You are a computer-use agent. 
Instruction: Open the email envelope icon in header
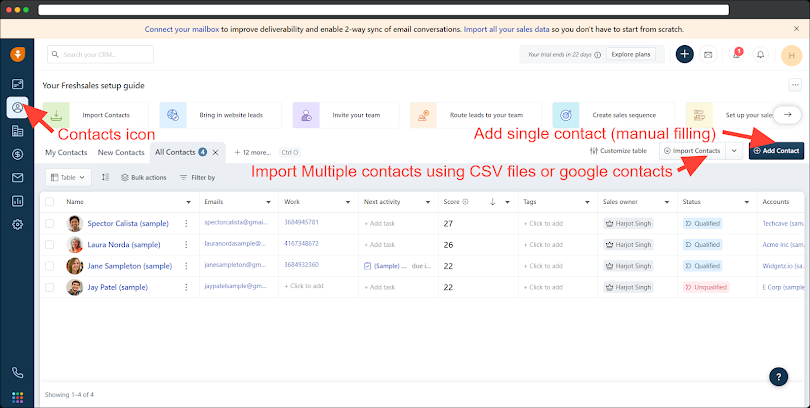pos(708,54)
